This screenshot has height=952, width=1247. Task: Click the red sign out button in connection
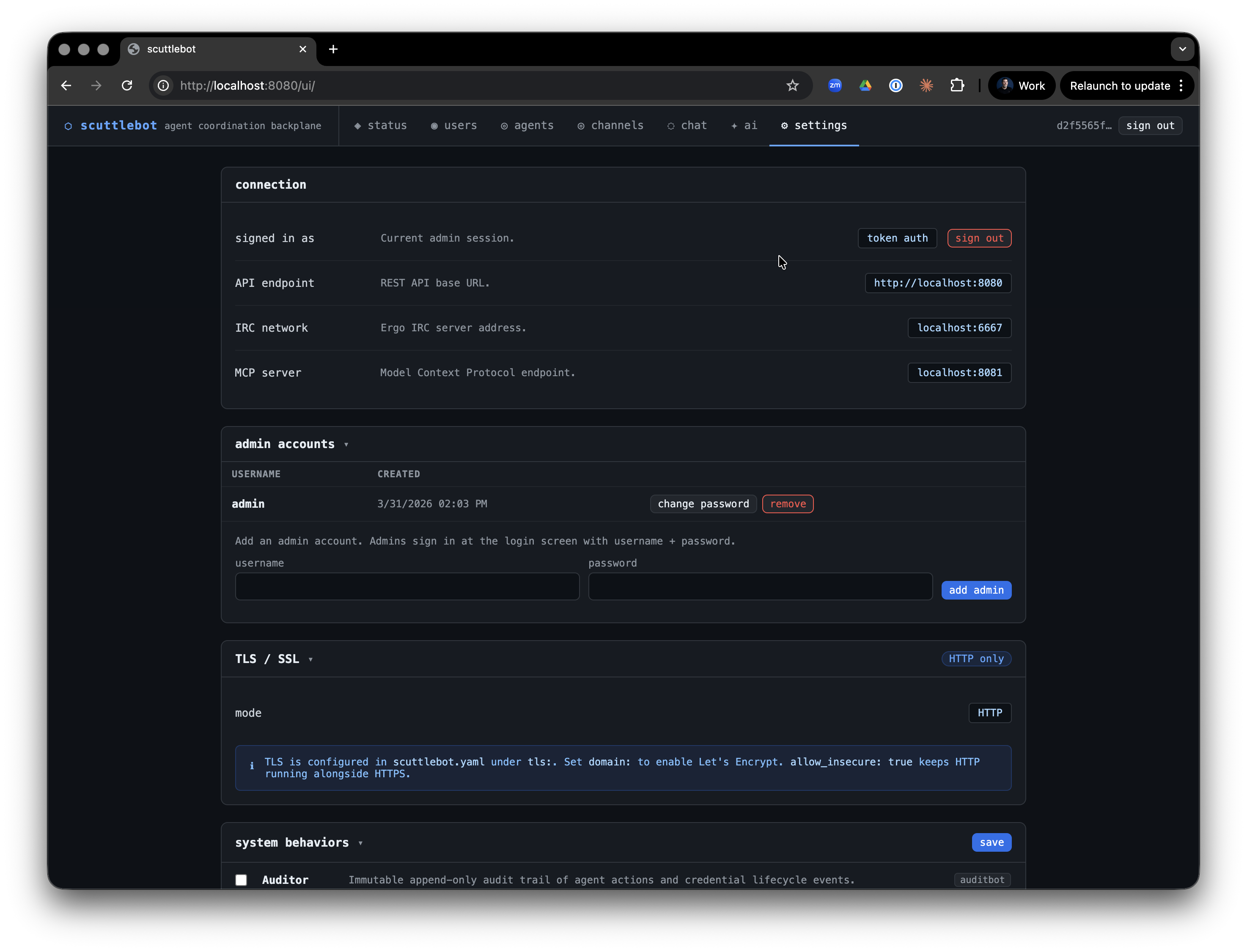(x=979, y=238)
